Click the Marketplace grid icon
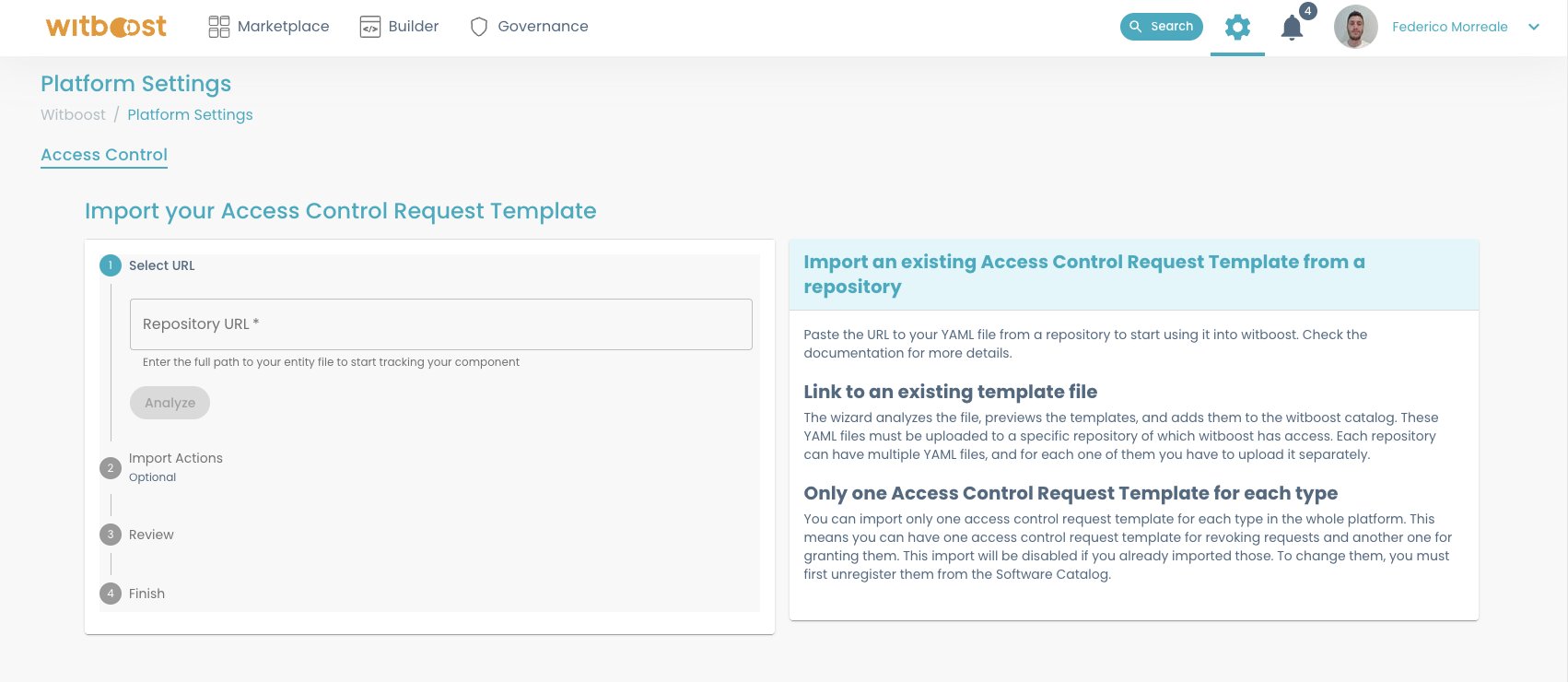Image resolution: width=1568 pixels, height=682 pixels. [x=219, y=27]
